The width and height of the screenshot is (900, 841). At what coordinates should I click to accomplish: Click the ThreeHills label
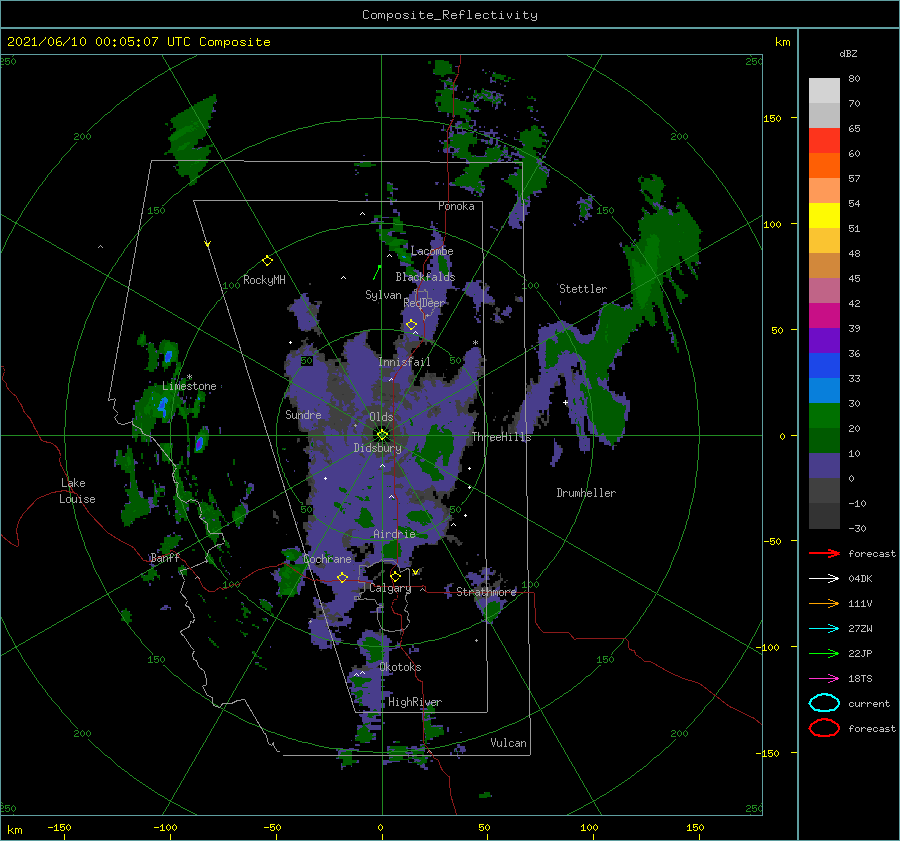[501, 437]
